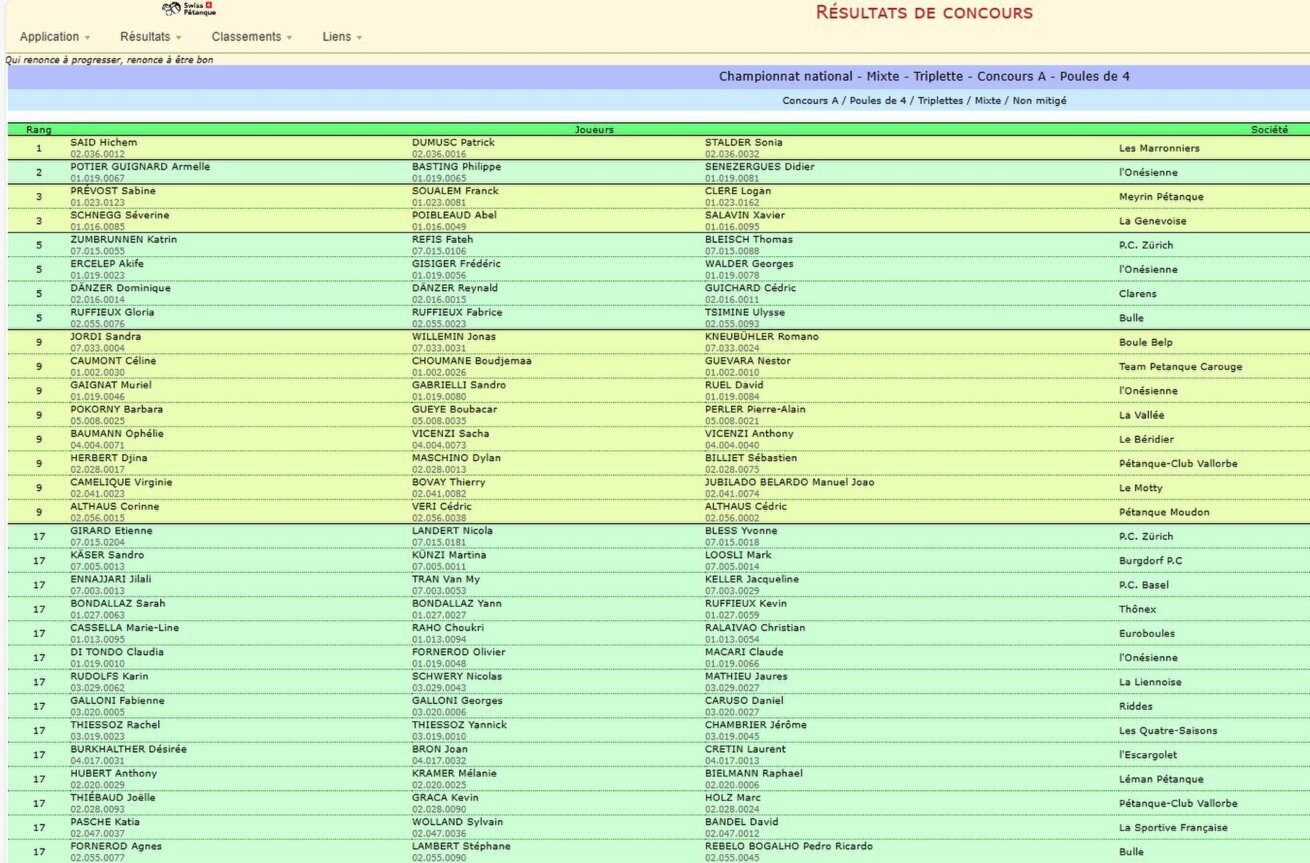The image size is (1310, 863).
Task: Expand the Résultats dropdown arrow
Action: pyautogui.click(x=178, y=38)
